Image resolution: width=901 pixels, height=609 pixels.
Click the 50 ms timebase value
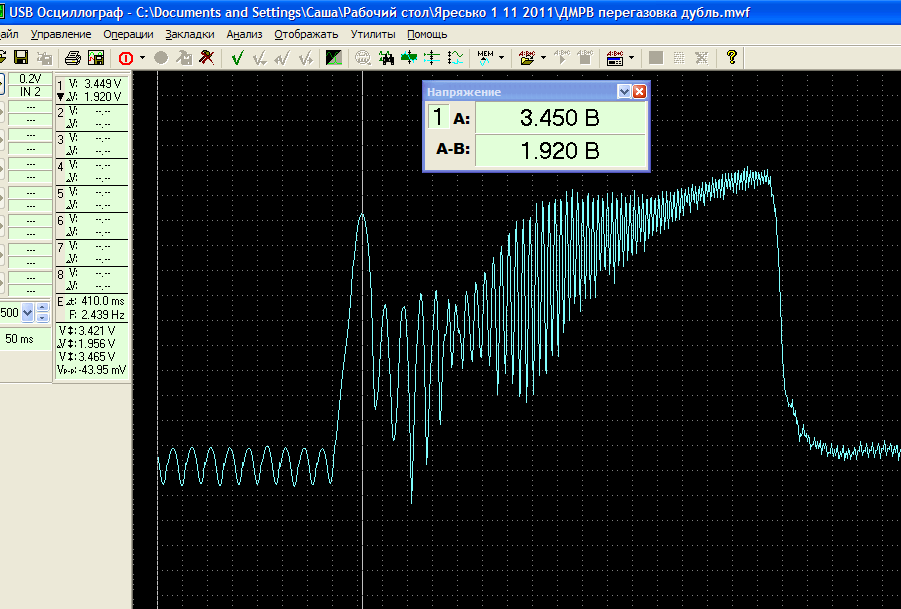click(20, 339)
